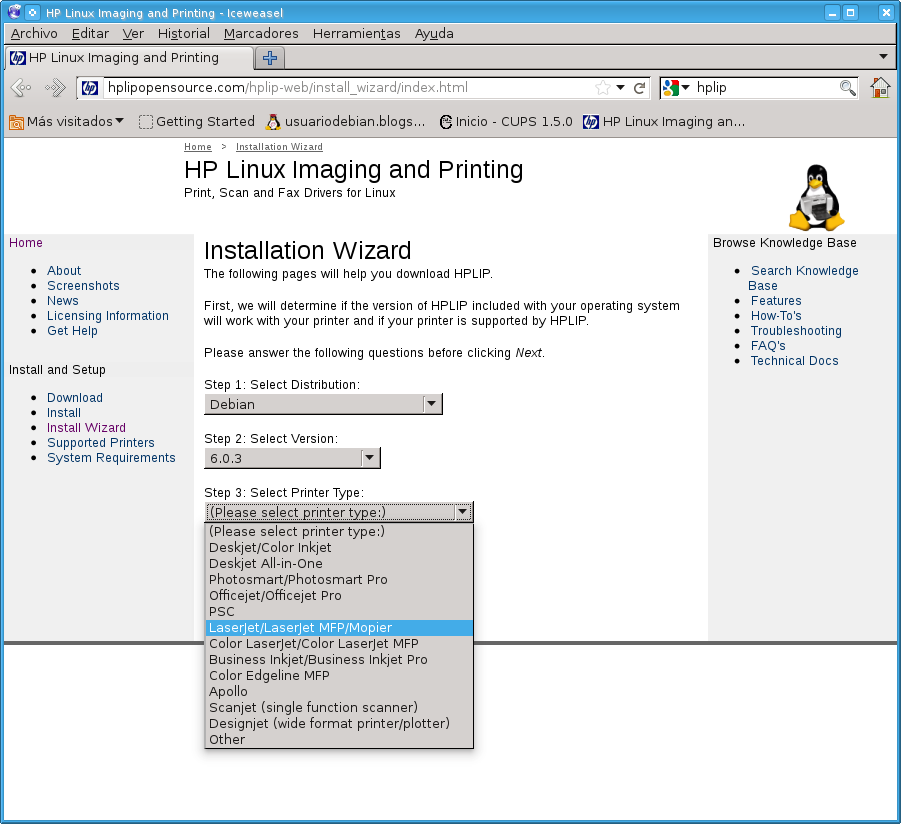This screenshot has height=824, width=901.
Task: Open the Archivo menu
Action: click(34, 33)
